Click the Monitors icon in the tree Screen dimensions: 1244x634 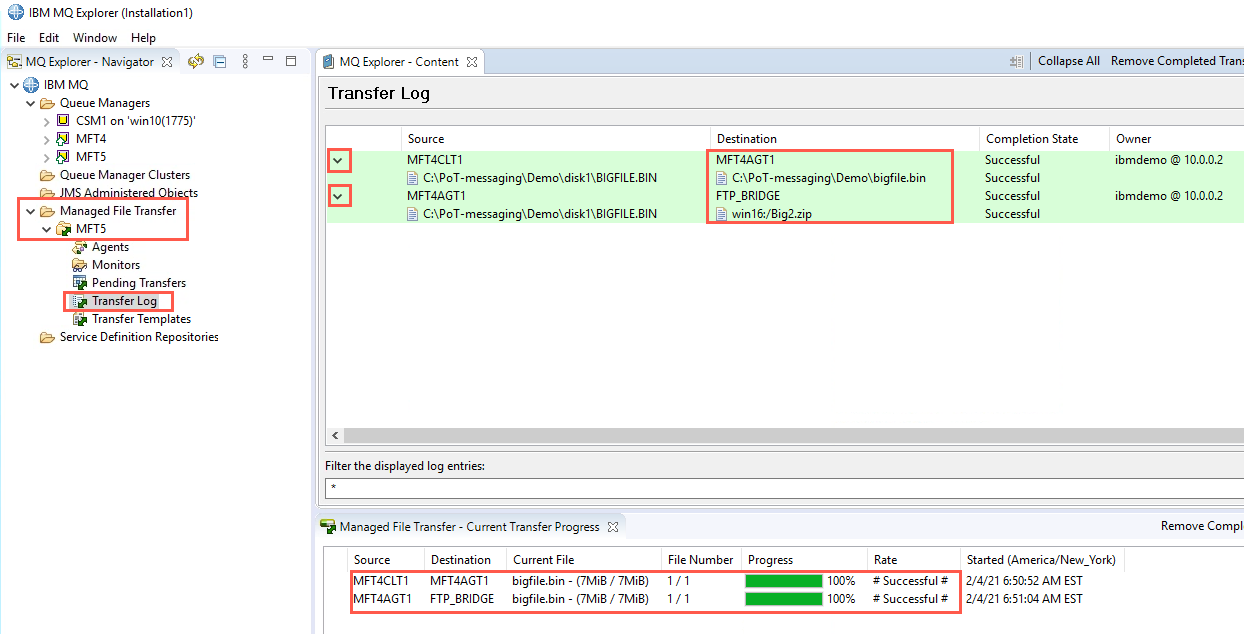click(x=80, y=265)
